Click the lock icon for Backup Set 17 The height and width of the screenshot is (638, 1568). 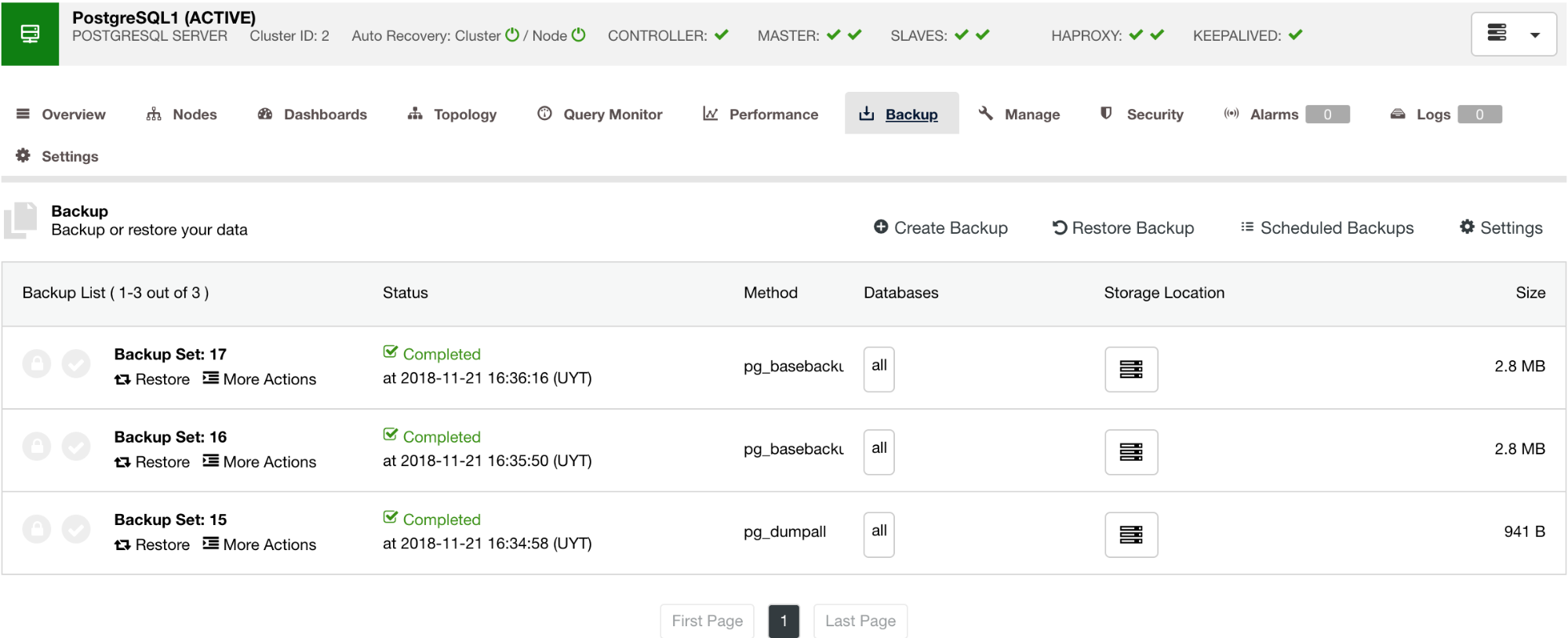(x=36, y=364)
